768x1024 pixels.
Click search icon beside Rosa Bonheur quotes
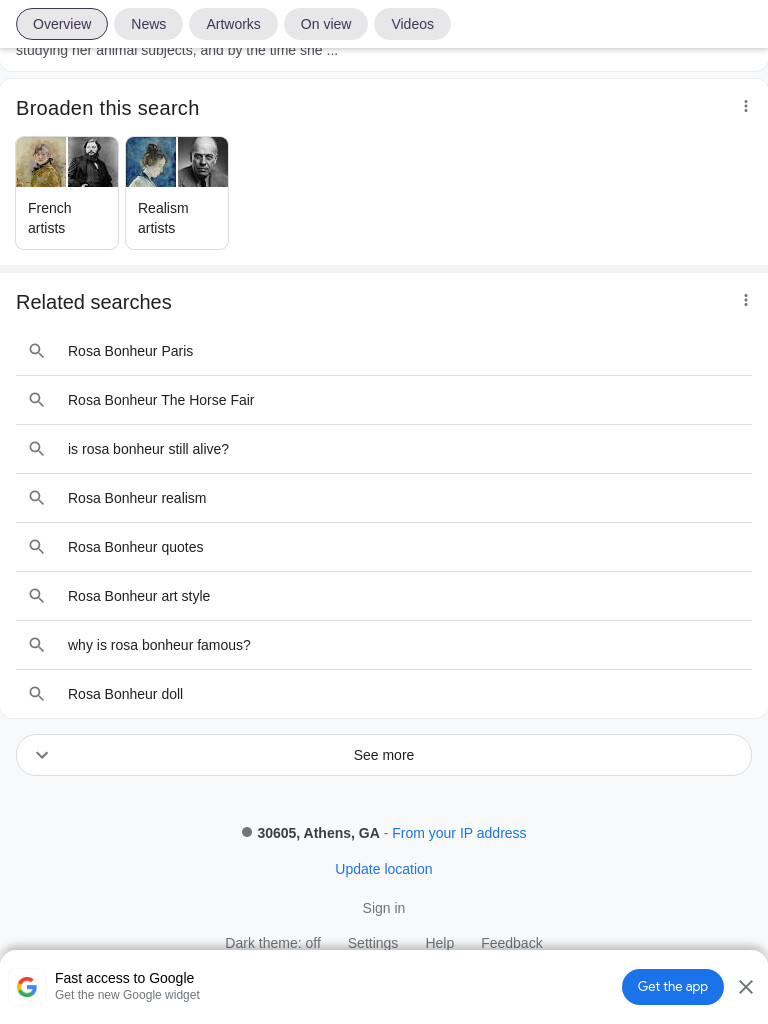pos(37,547)
